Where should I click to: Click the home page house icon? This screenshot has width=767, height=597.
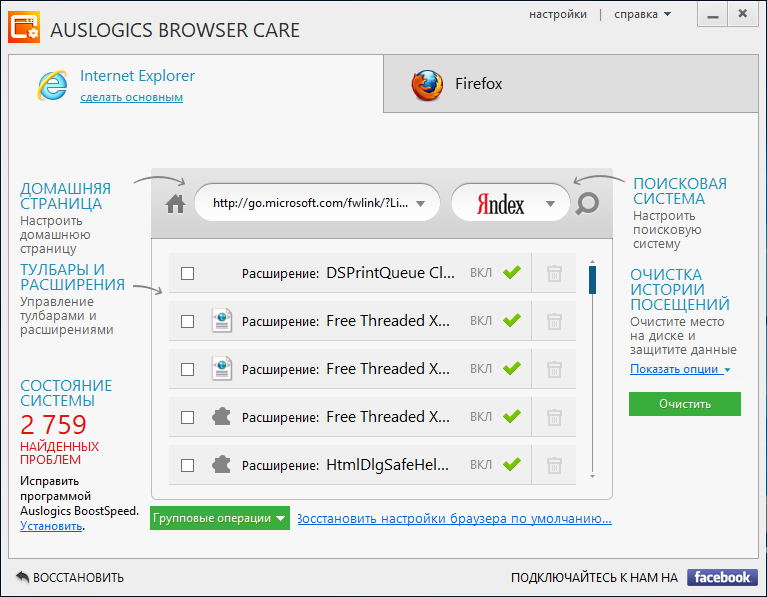point(175,204)
